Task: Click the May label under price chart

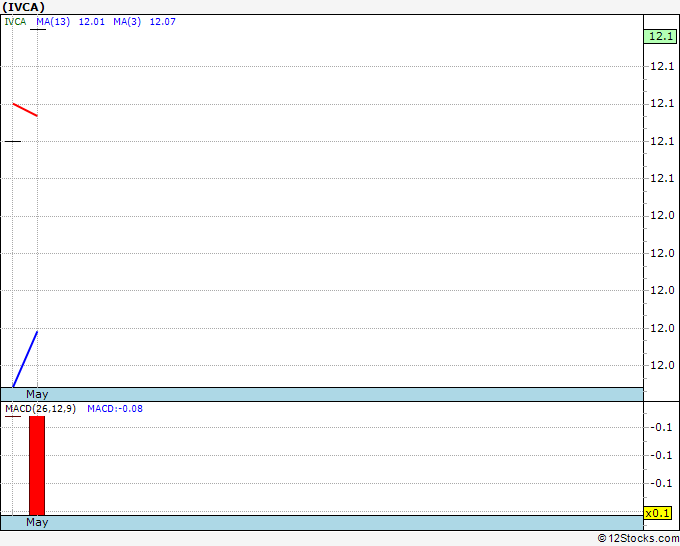Action: point(37,394)
